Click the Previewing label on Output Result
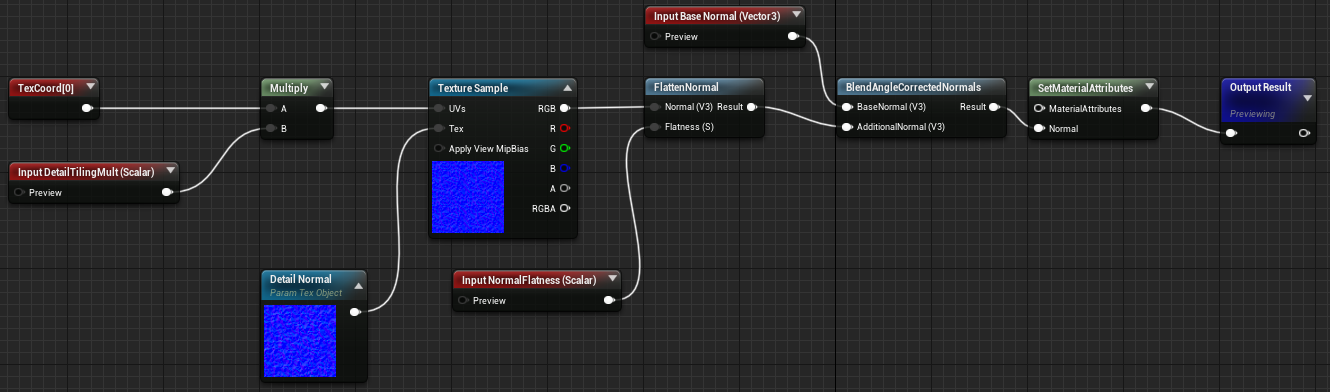Image resolution: width=1330 pixels, height=392 pixels. [1252, 114]
